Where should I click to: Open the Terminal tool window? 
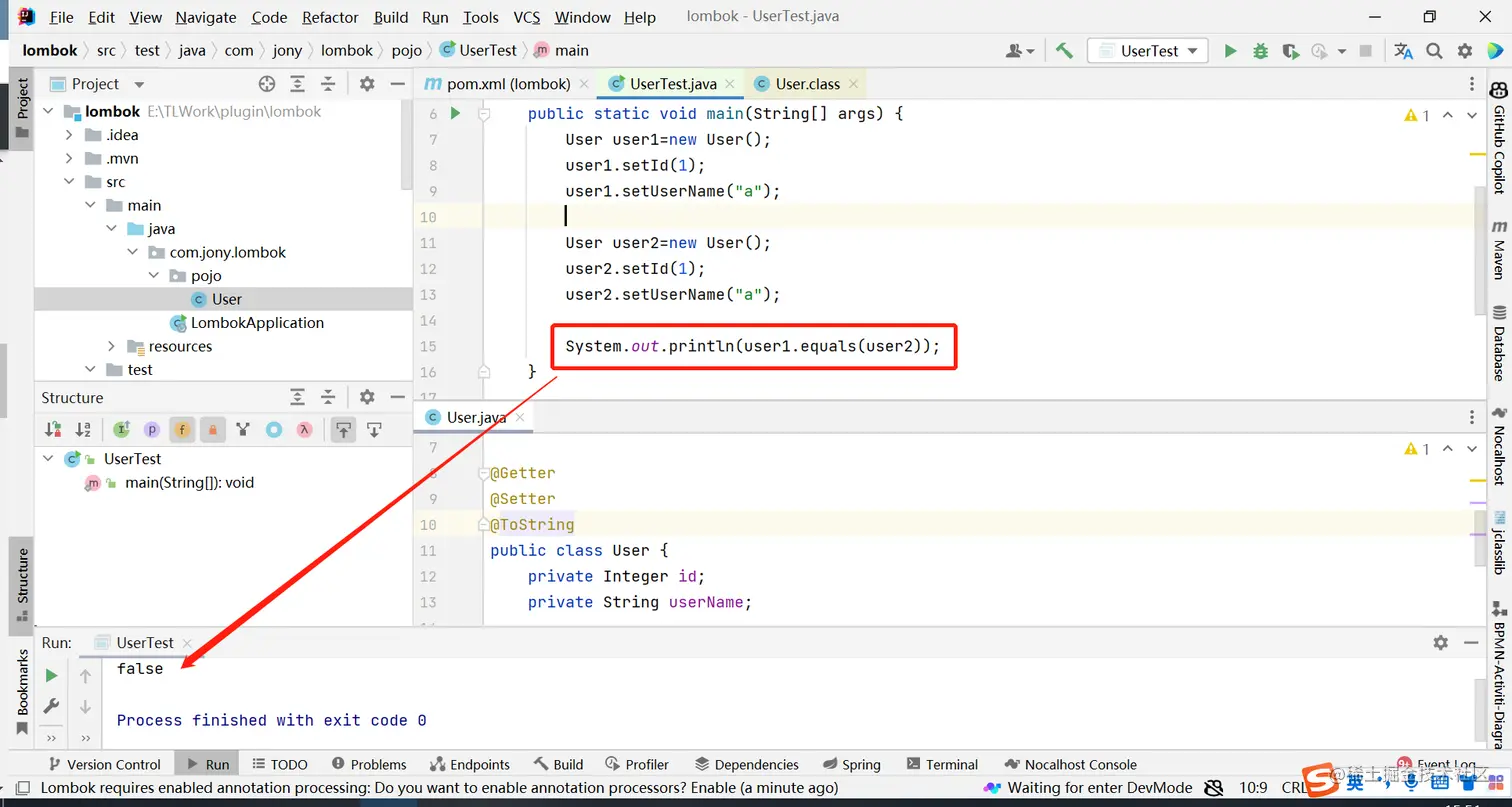pos(941,764)
